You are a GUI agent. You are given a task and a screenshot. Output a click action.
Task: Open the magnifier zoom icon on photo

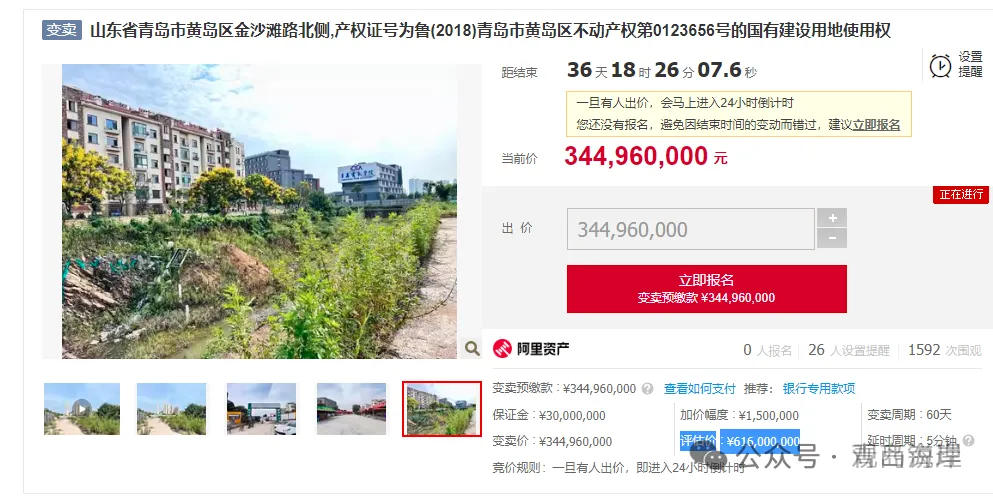coord(472,348)
